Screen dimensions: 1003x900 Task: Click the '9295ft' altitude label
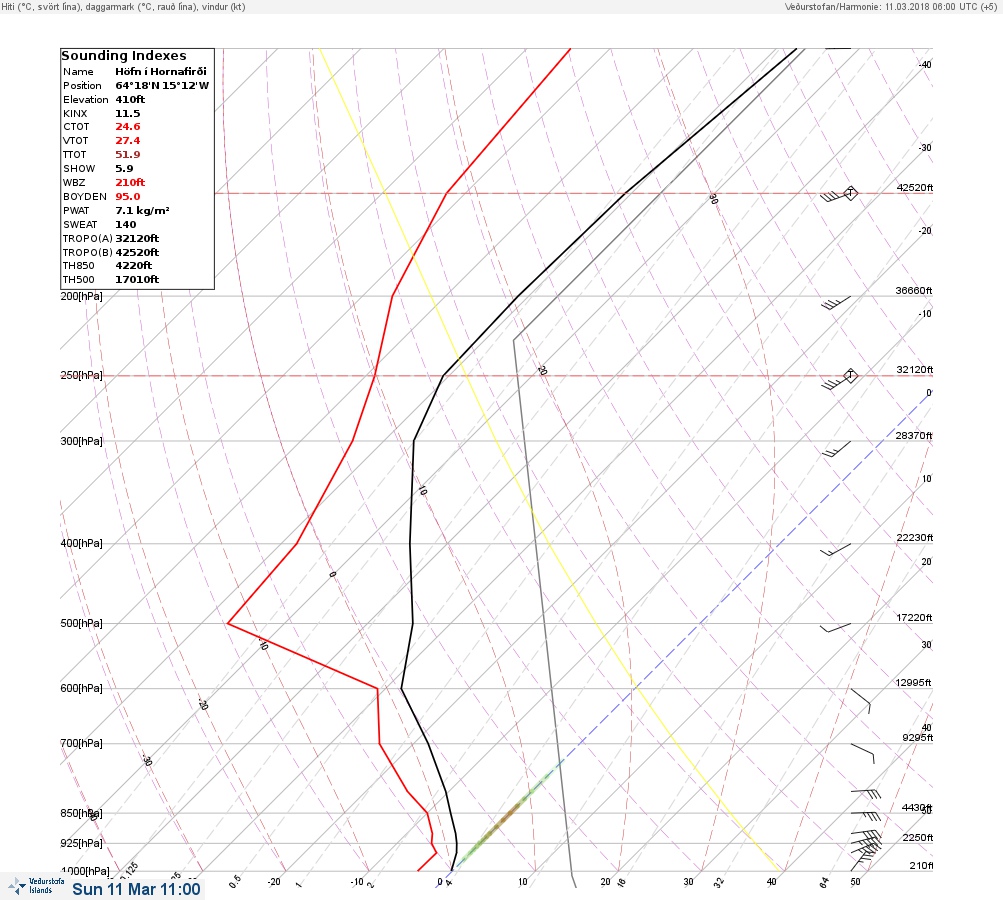[x=917, y=738]
